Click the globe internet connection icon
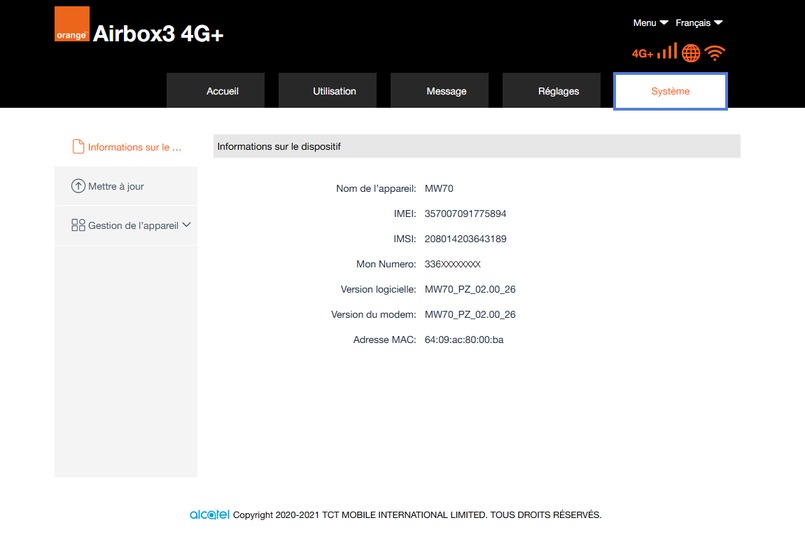805x546 pixels. pyautogui.click(x=691, y=53)
